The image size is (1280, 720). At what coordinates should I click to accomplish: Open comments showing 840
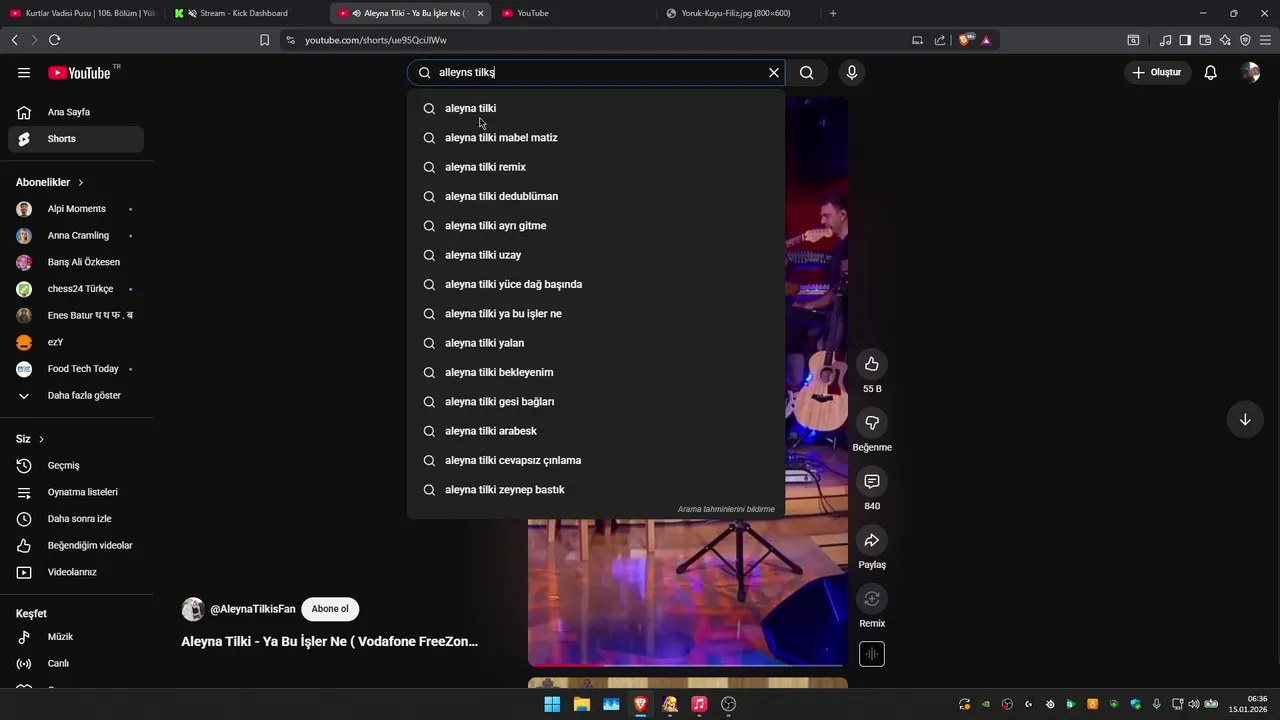click(x=872, y=482)
